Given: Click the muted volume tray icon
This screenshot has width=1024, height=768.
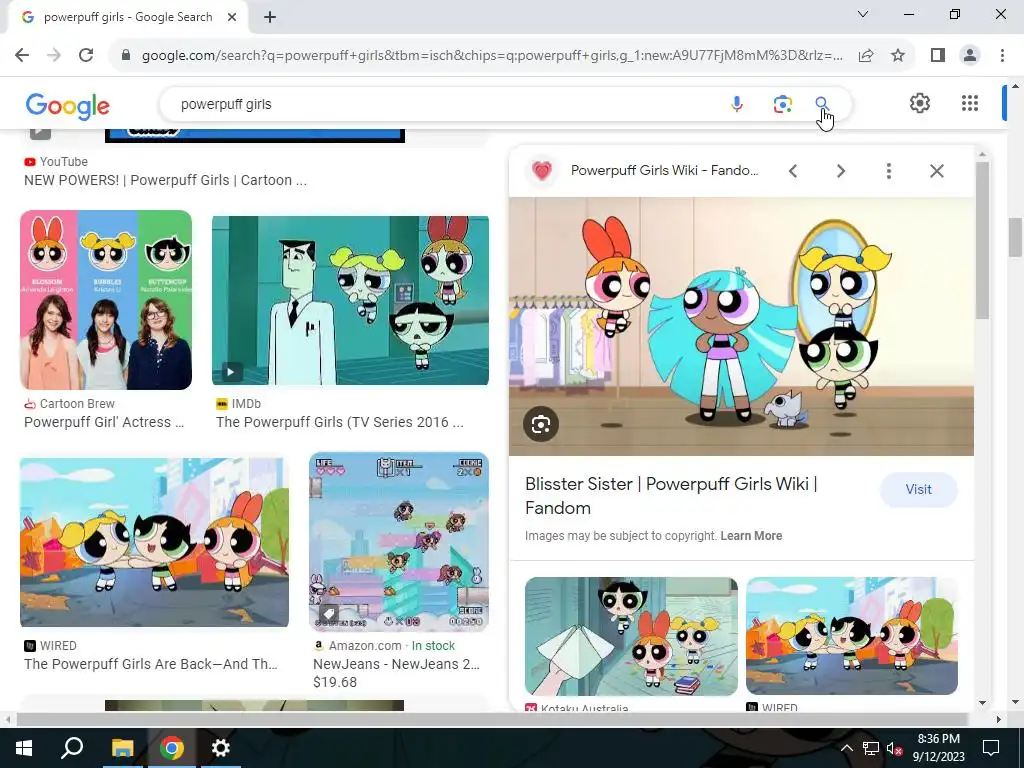Looking at the screenshot, I should pos(895,748).
